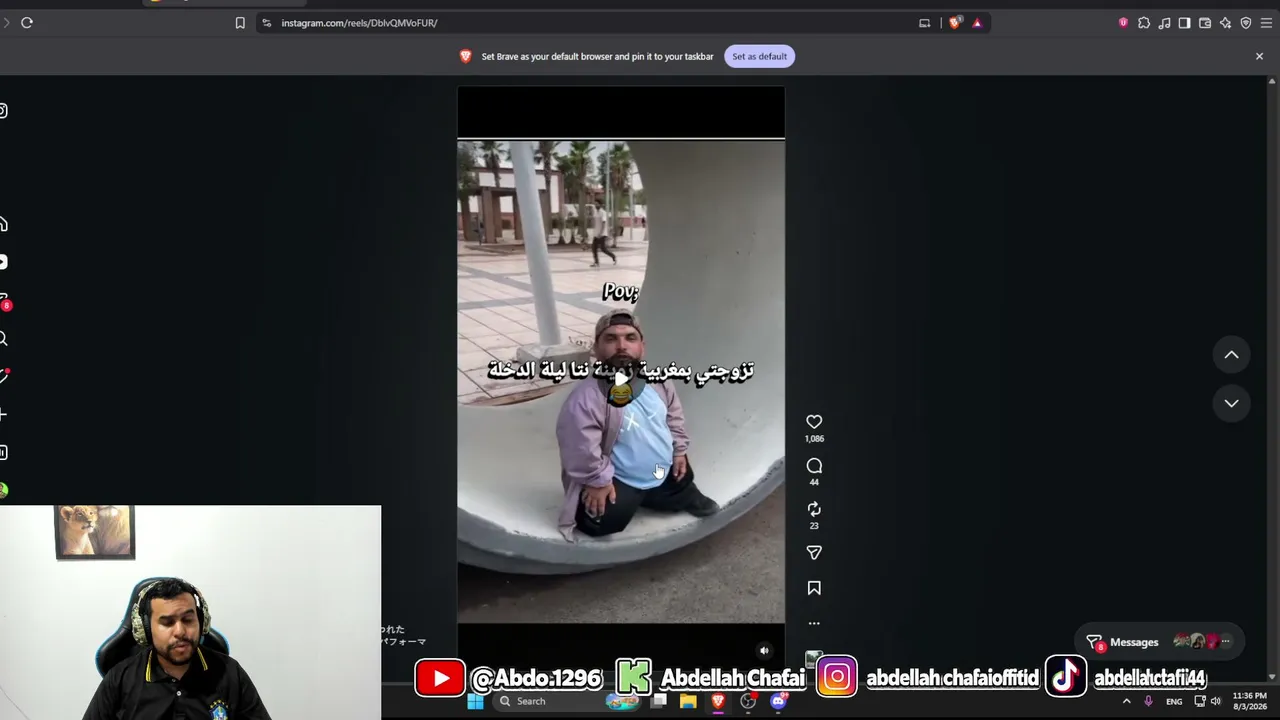Go to Instagram Home in the sidebar
1280x720 pixels.
point(3,224)
